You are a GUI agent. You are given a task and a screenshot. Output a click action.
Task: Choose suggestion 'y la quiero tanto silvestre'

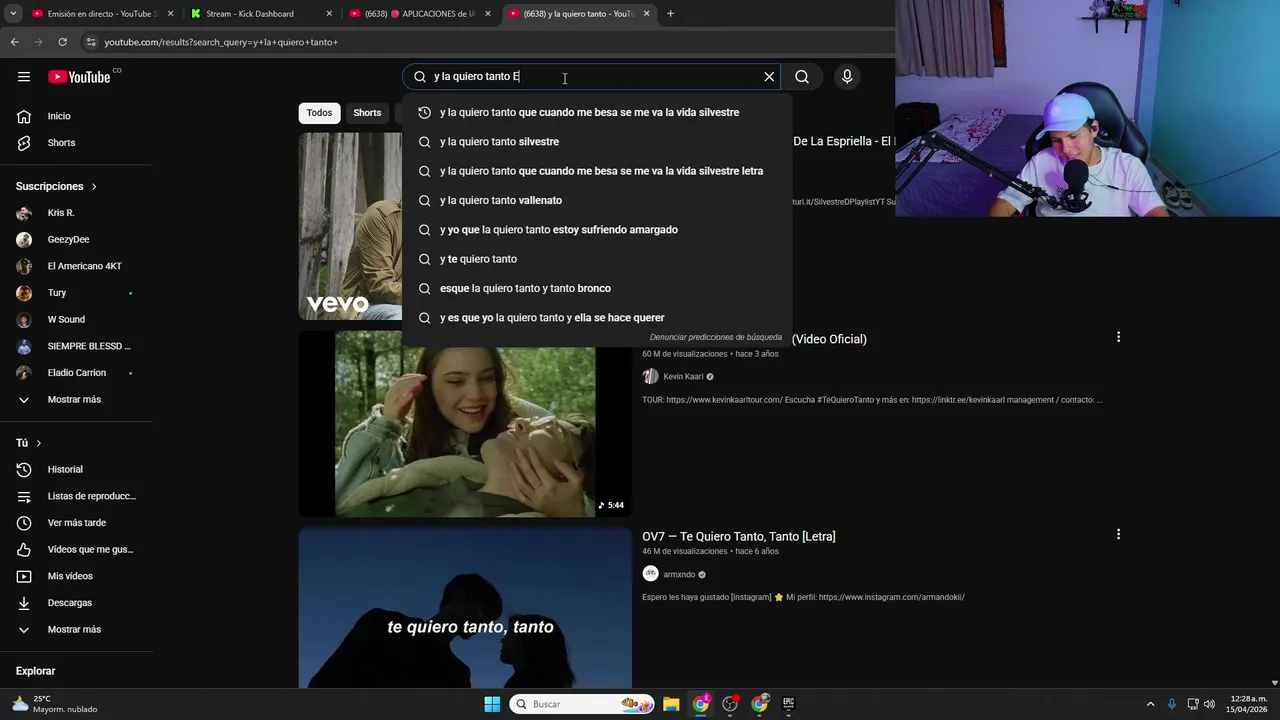click(597, 142)
